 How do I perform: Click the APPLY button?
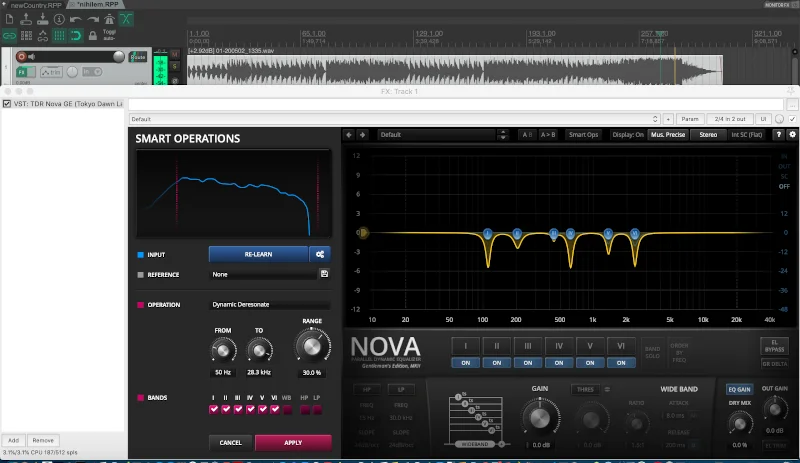coord(293,443)
